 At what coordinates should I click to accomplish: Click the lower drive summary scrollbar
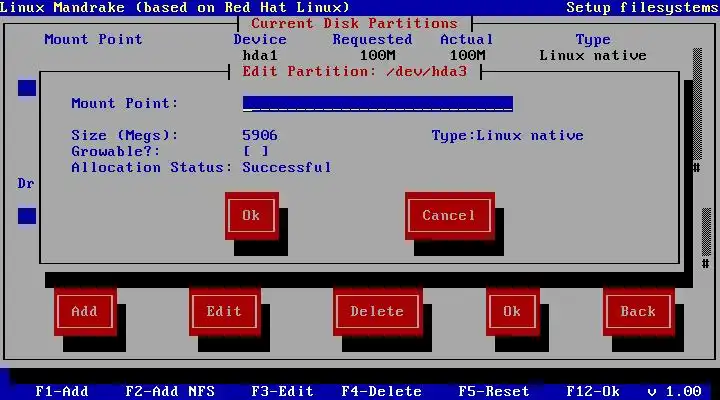pyautogui.click(x=706, y=238)
